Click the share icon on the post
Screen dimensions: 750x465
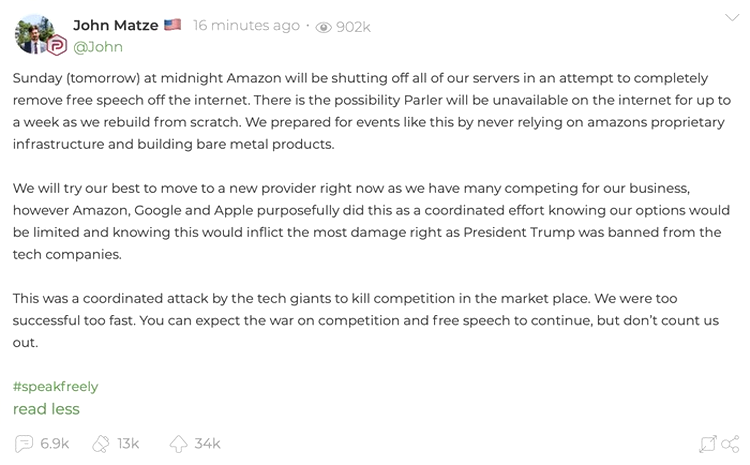click(x=731, y=443)
